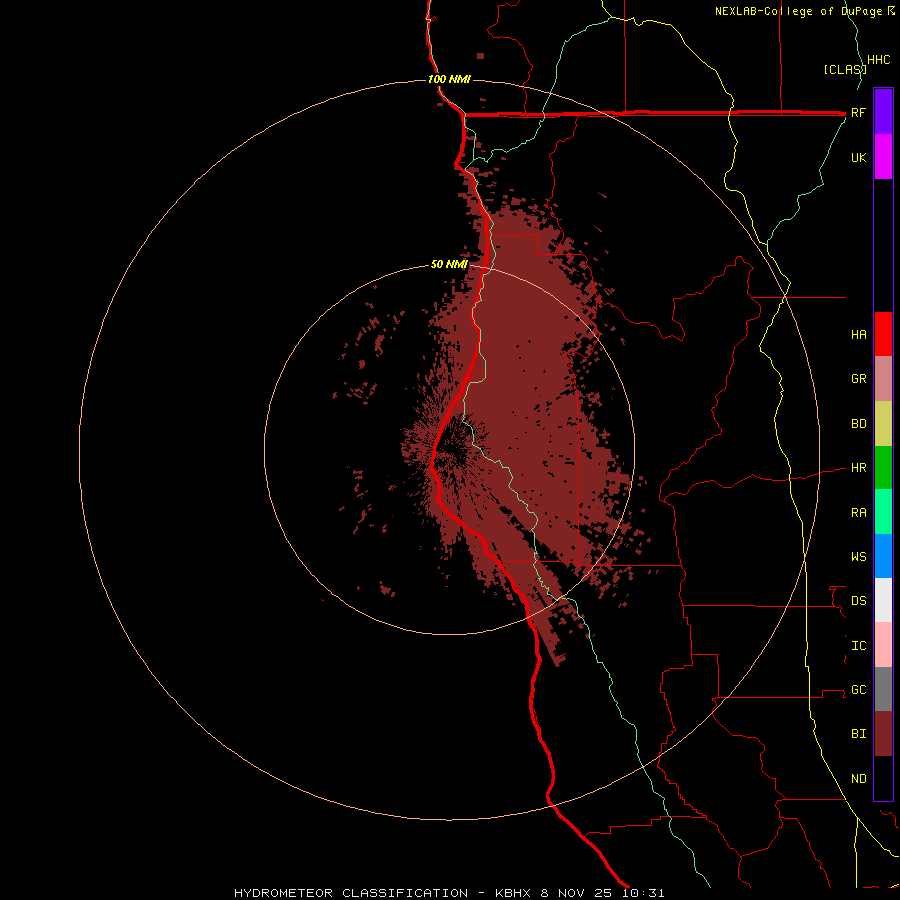The width and height of the screenshot is (900, 900).
Task: Click the GR legend label
Action: 858,379
